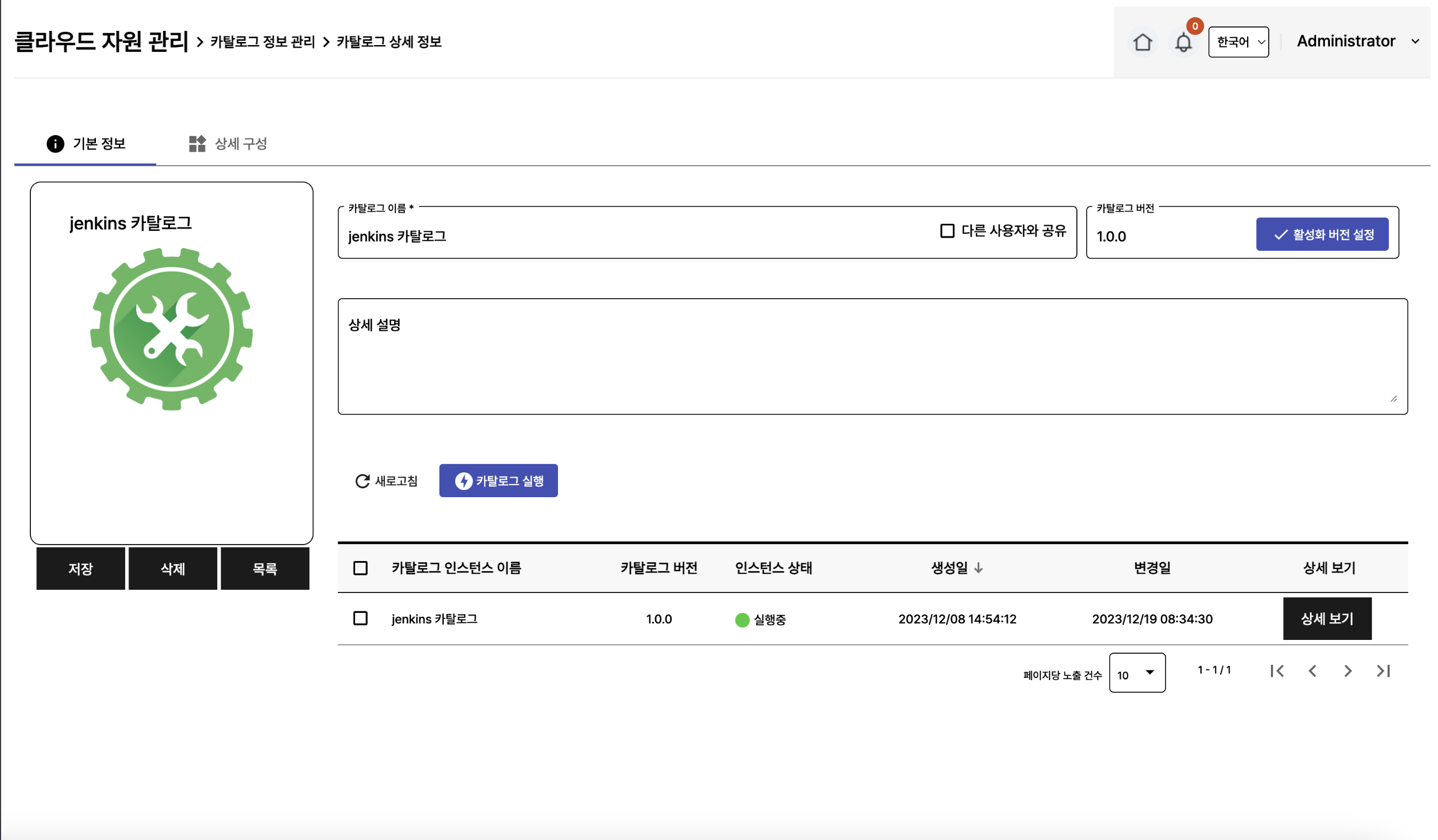Sort by 생성일 arrow icon
The height and width of the screenshot is (840, 1438).
(979, 568)
